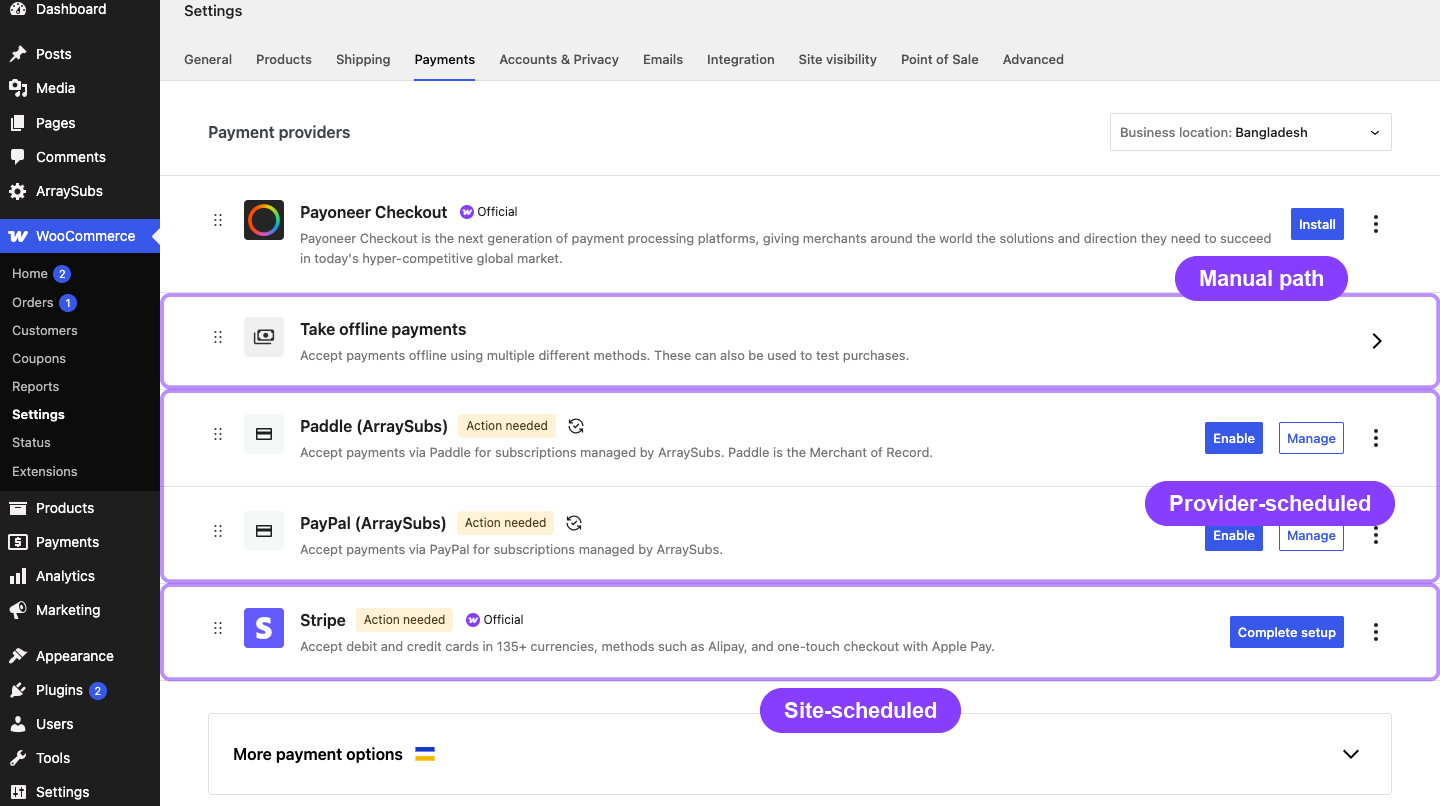Click drag handle for Take offline payments
Screen dimensions: 1440x806
tap(218, 337)
